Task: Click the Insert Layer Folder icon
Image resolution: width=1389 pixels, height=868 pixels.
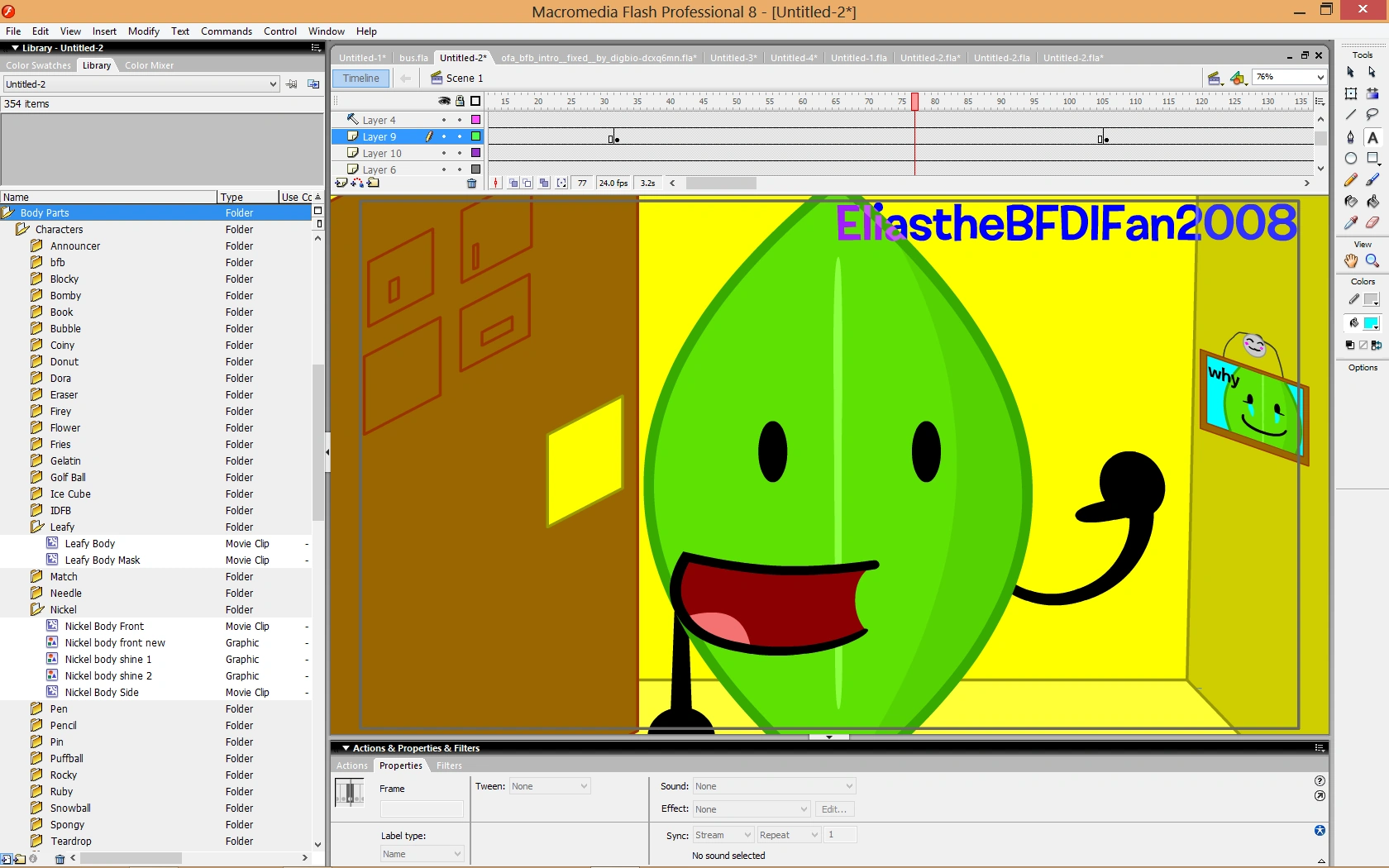Action: (374, 184)
